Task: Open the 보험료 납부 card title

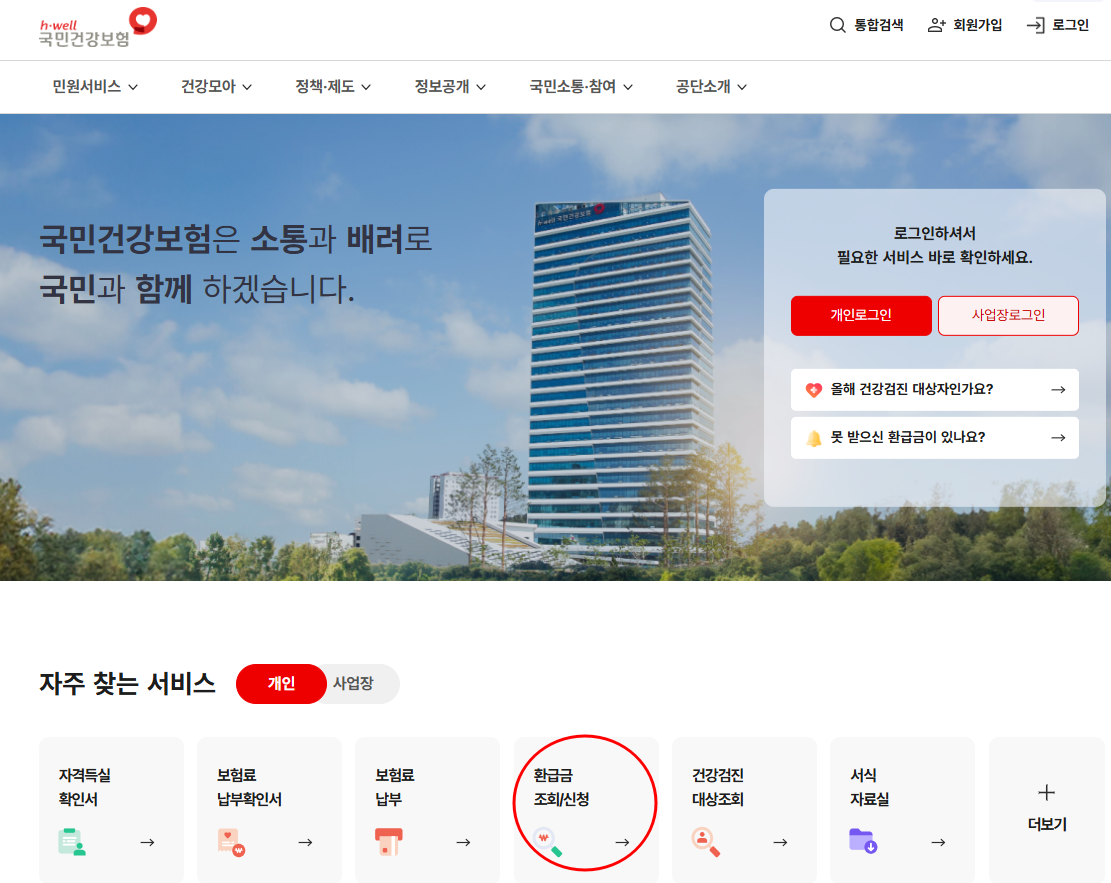Action: (x=395, y=787)
